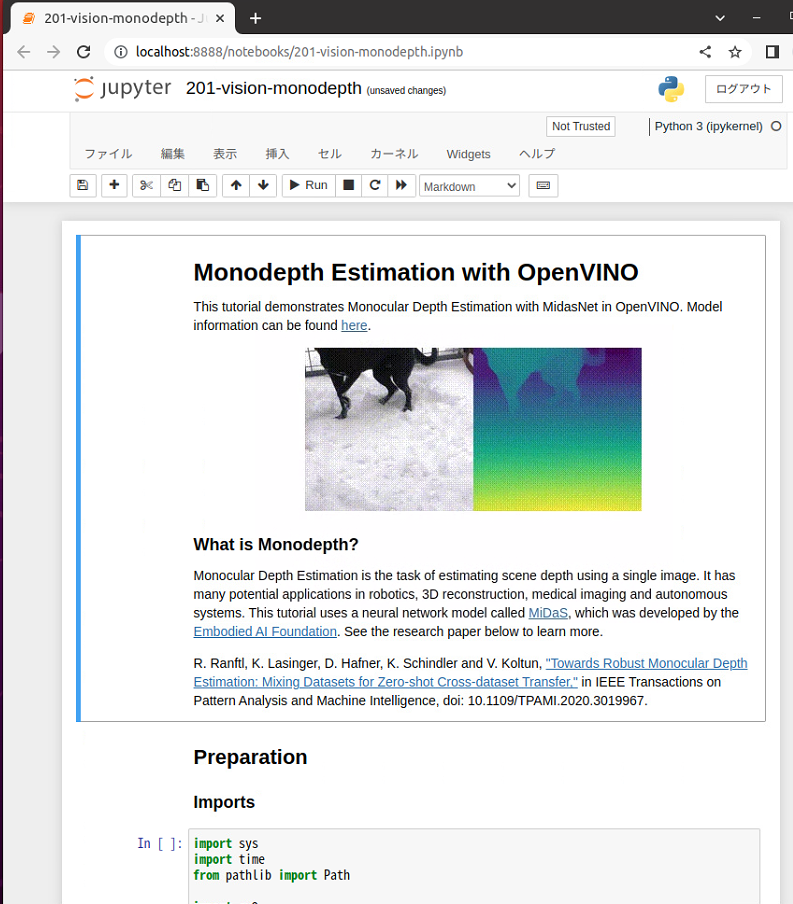Screen dimensions: 793x904
Task: Move selected cell down arrow
Action: pos(263,185)
